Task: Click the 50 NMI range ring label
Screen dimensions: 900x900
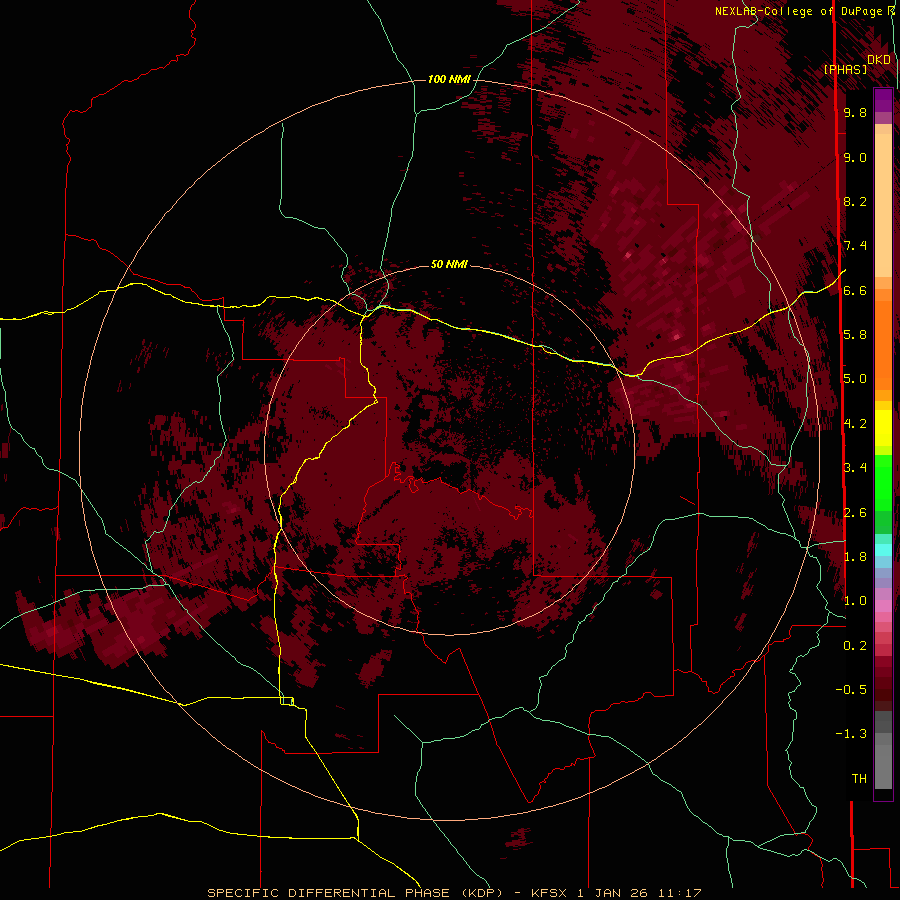Action: [449, 264]
